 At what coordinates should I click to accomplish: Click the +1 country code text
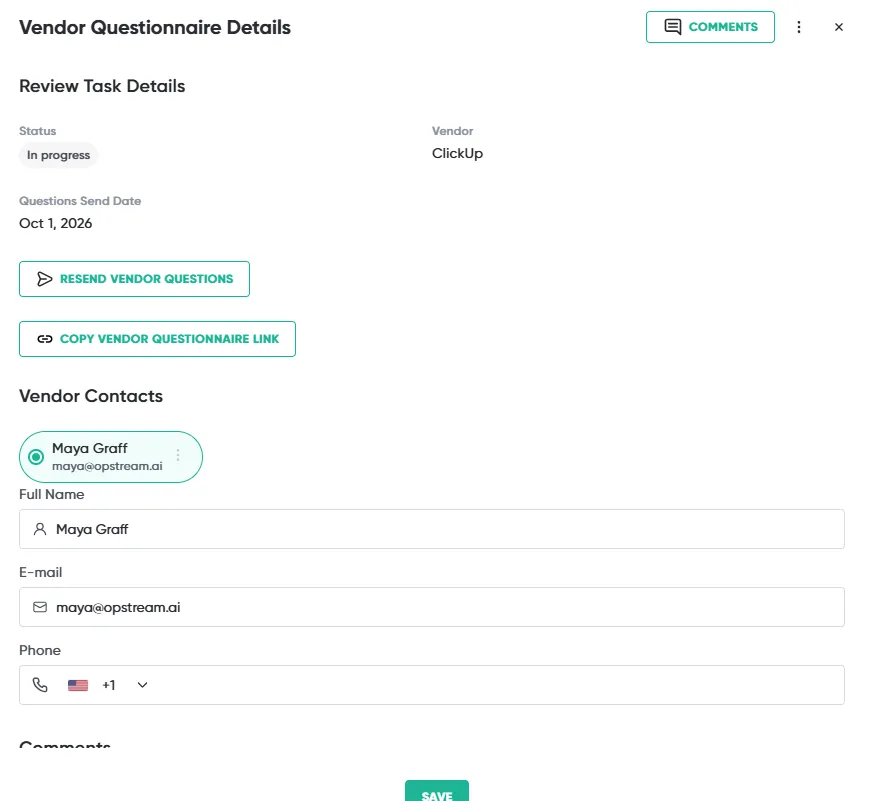pyautogui.click(x=109, y=685)
